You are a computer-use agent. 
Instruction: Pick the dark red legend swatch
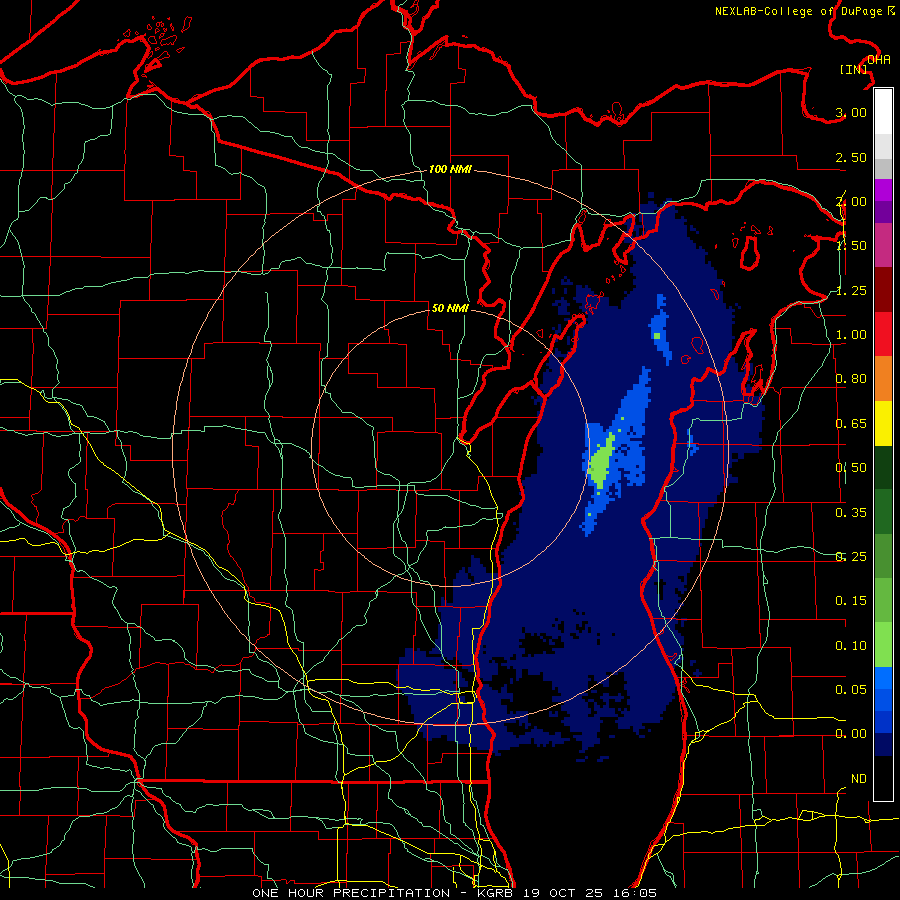pyautogui.click(x=883, y=290)
